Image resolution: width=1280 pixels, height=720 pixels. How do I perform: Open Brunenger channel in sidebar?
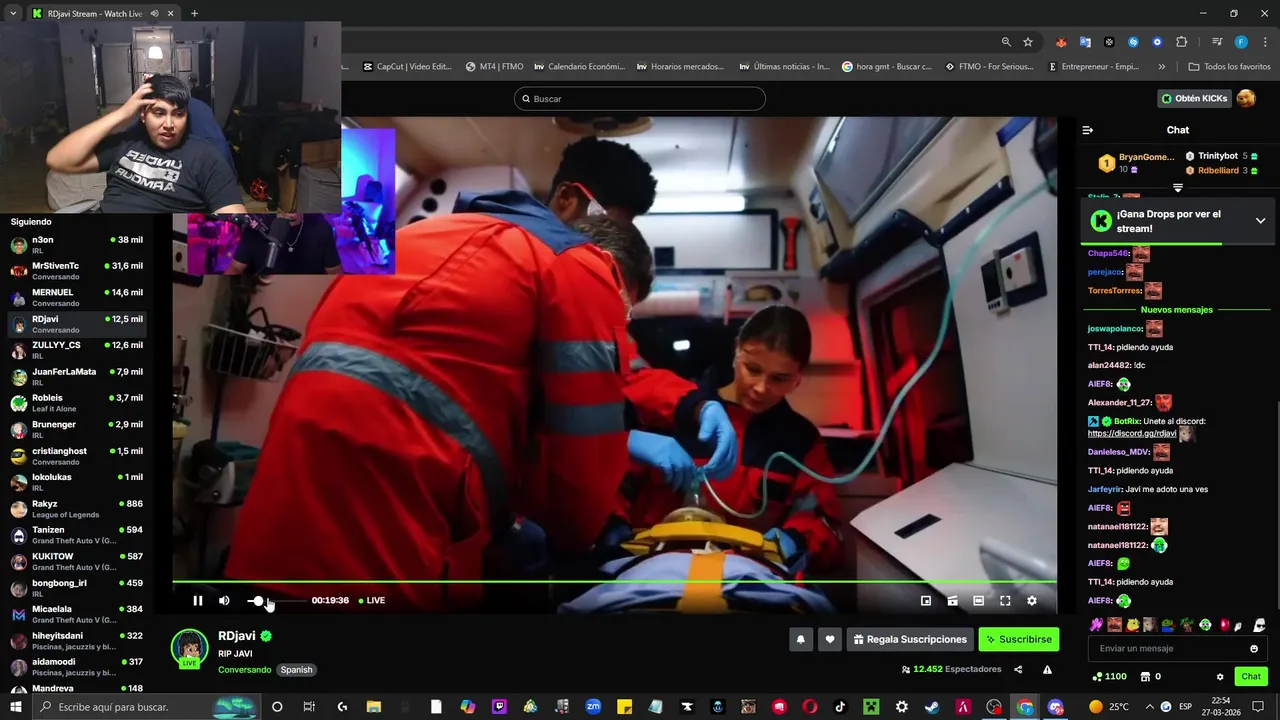coord(77,429)
